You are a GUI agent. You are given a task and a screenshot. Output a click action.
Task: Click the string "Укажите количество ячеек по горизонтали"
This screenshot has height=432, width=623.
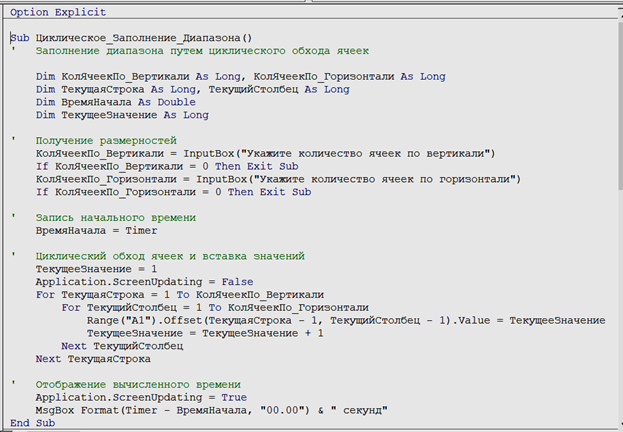click(x=384, y=179)
